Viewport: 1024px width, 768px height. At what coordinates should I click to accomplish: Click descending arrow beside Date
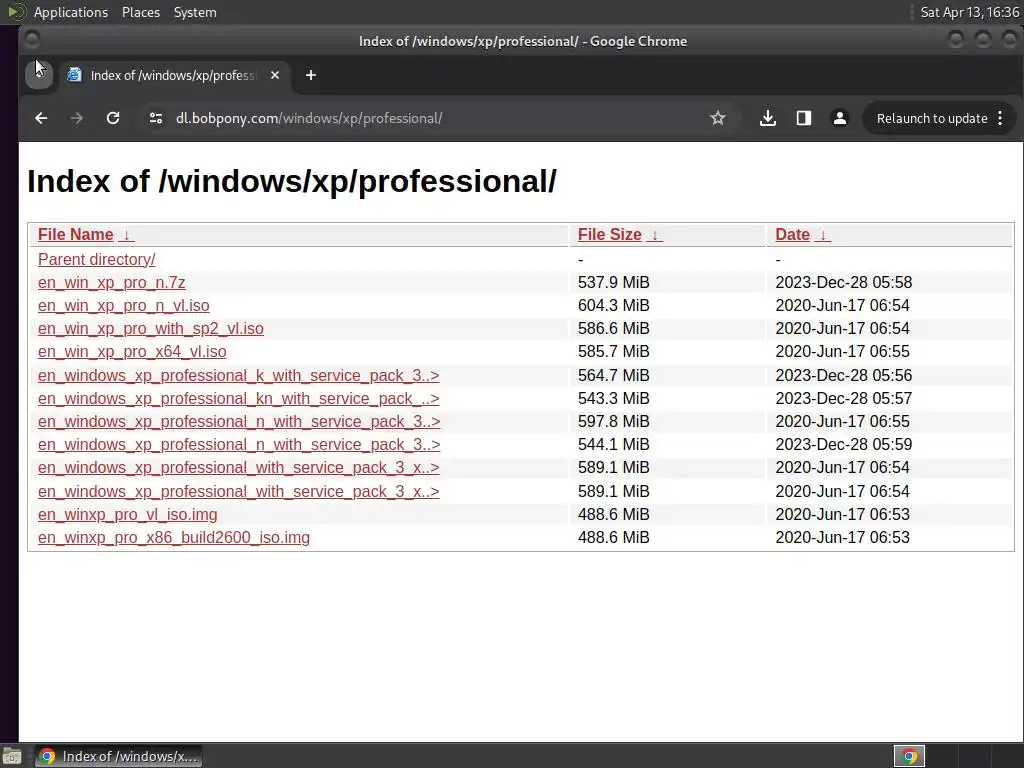(823, 235)
